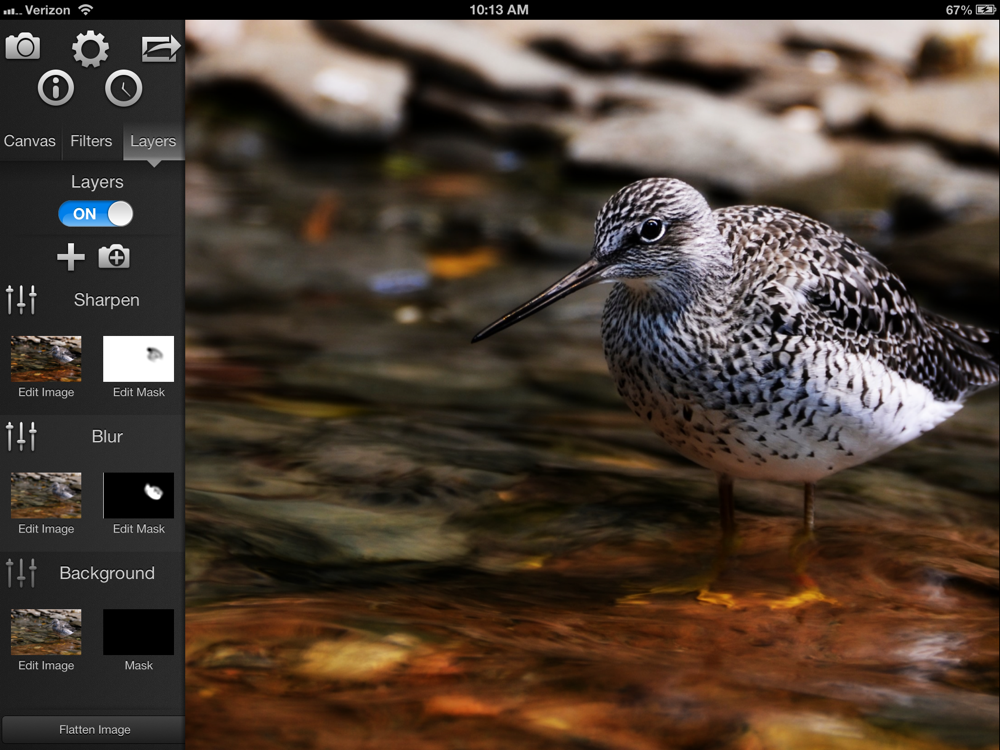This screenshot has height=750, width=1000.
Task: Tap the Wi-Fi icon in status bar
Action: (85, 9)
